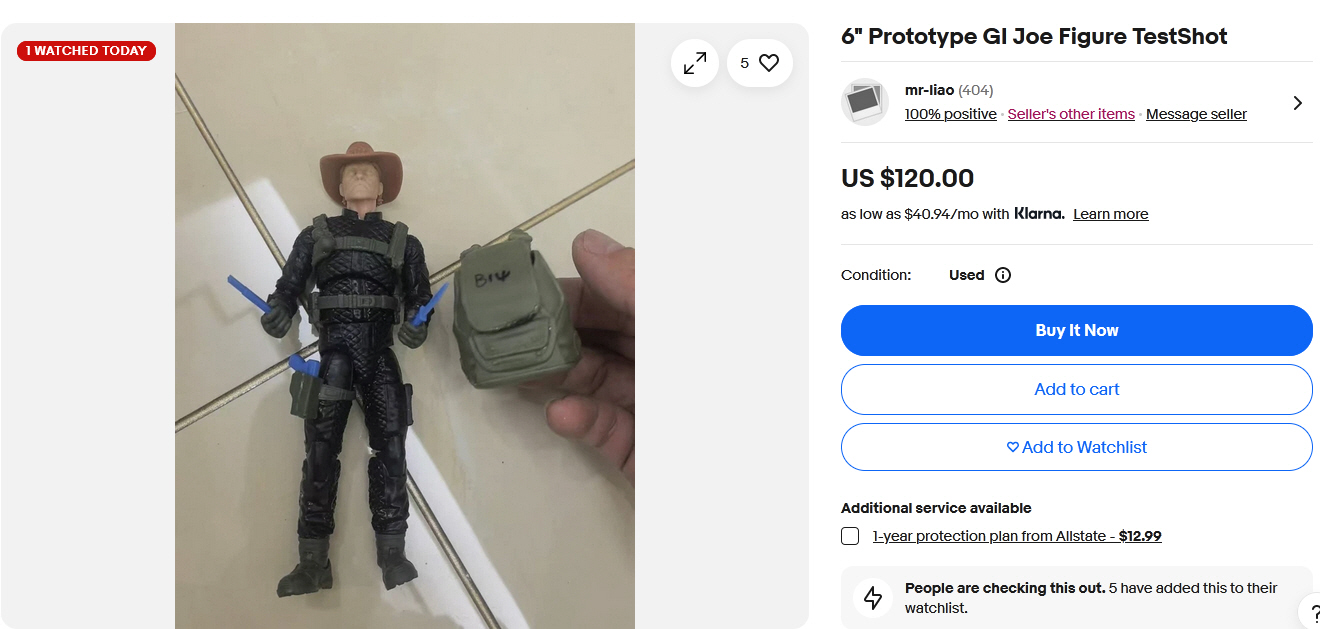Click the question mark help icon
The width and height of the screenshot is (1320, 629).
pos(1311,611)
